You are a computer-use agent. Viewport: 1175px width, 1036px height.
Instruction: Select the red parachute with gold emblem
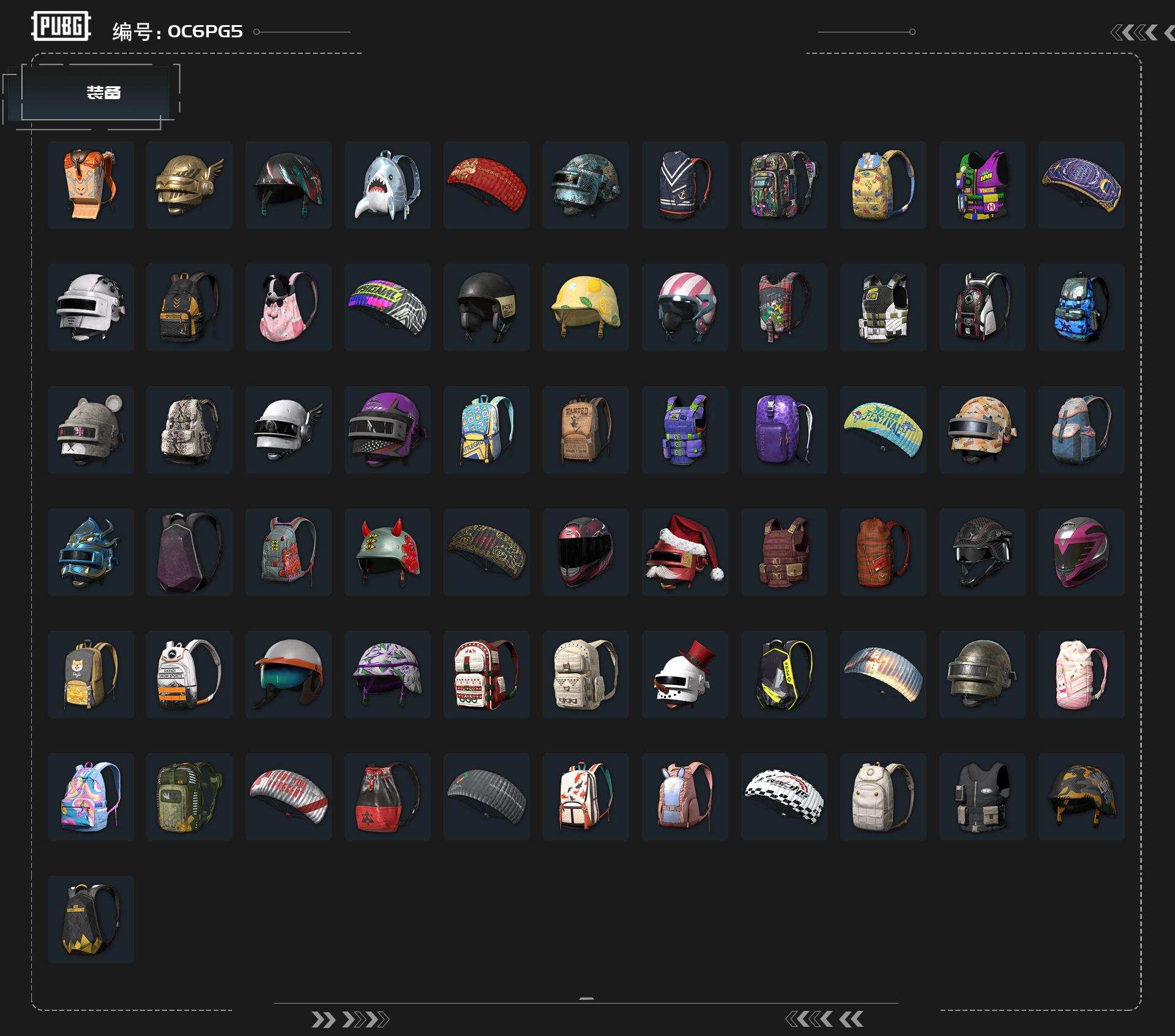[x=487, y=185]
